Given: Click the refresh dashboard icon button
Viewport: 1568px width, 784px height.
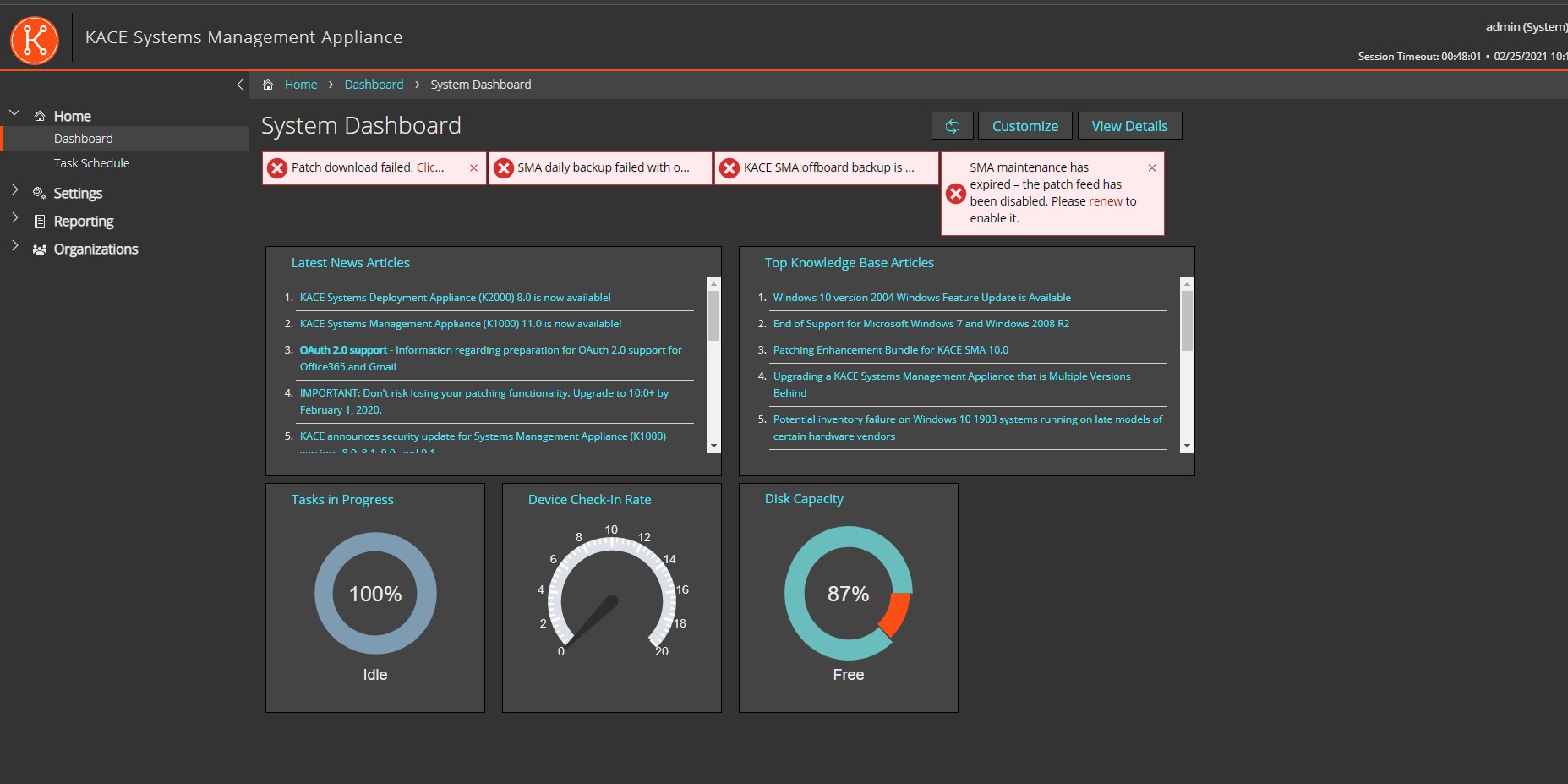Looking at the screenshot, I should [953, 126].
